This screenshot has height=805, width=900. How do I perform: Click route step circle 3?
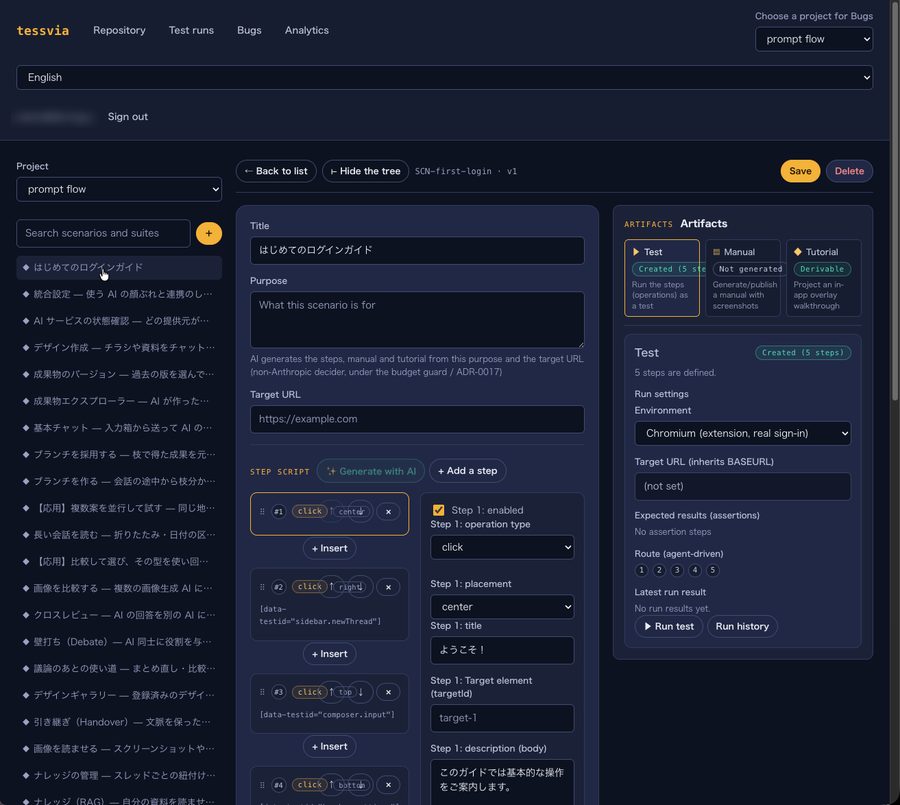click(677, 570)
